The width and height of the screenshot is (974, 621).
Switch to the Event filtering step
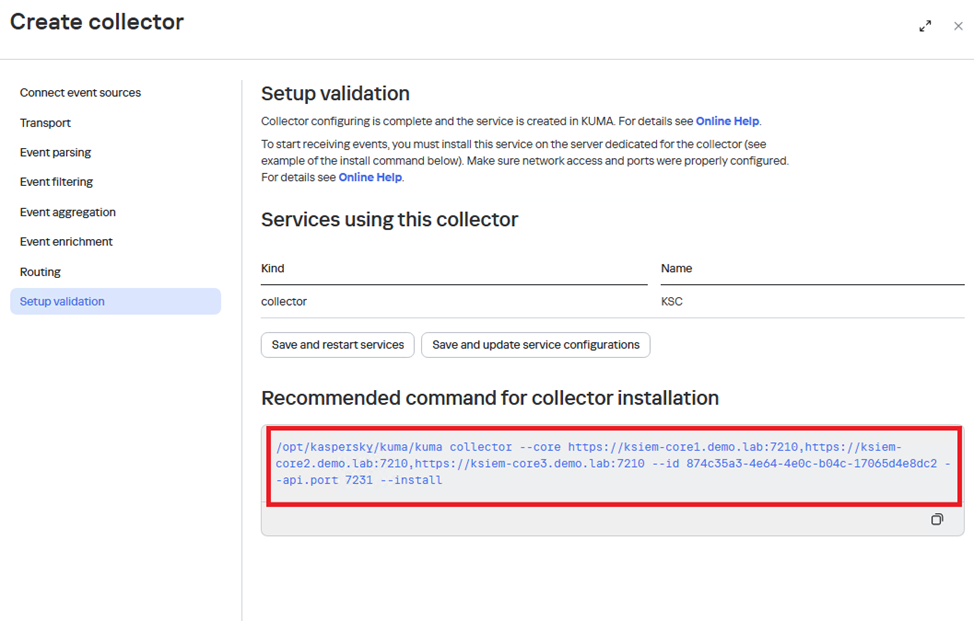click(x=56, y=182)
